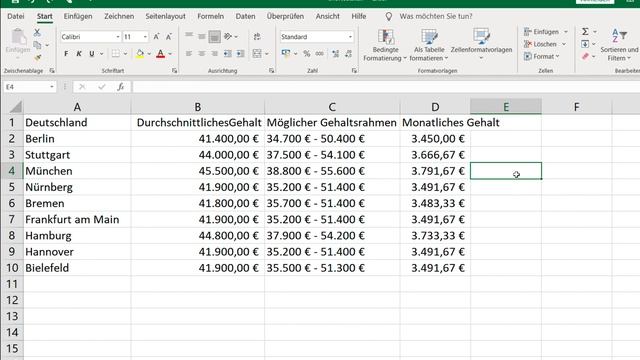
Task: Open the Datei tab
Action: [x=16, y=16]
